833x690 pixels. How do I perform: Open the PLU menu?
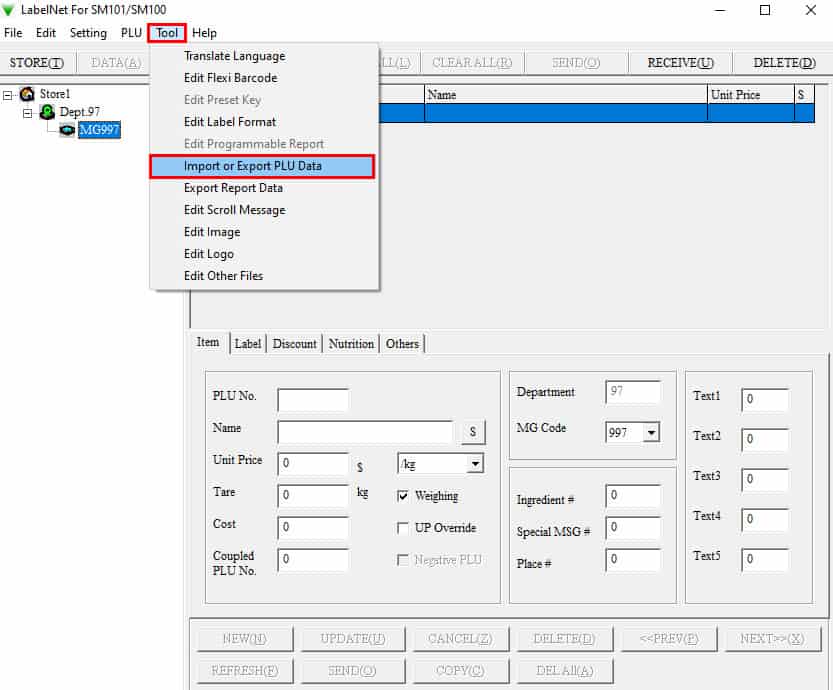131,33
